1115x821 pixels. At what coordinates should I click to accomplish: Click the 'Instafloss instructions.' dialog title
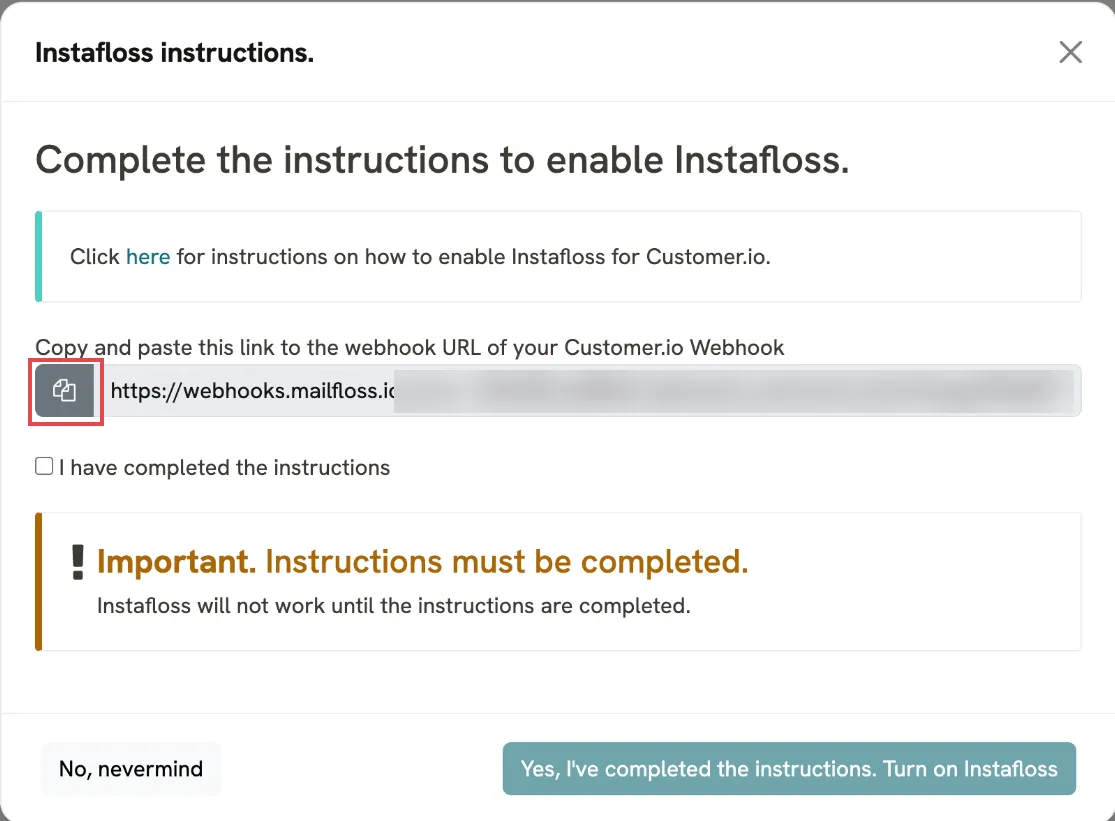pyautogui.click(x=175, y=53)
